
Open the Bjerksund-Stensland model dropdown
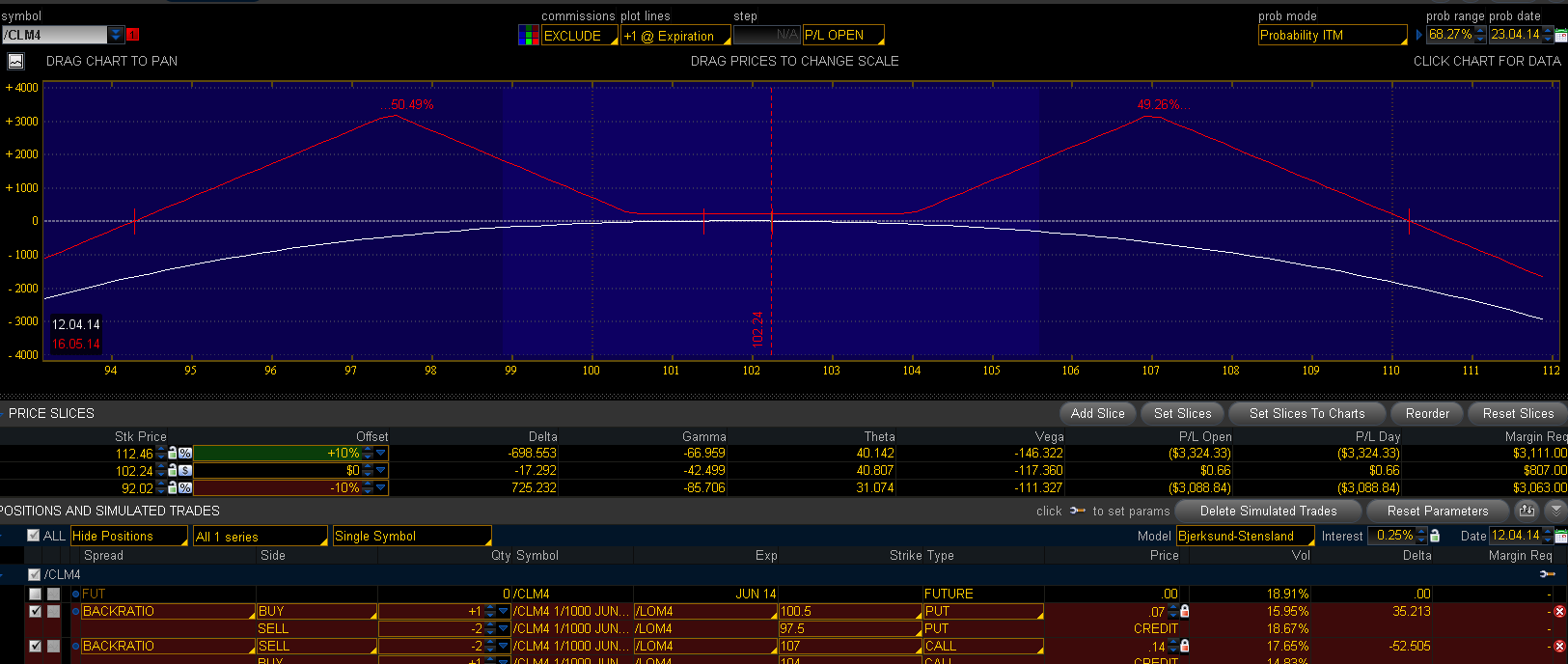[x=1245, y=536]
